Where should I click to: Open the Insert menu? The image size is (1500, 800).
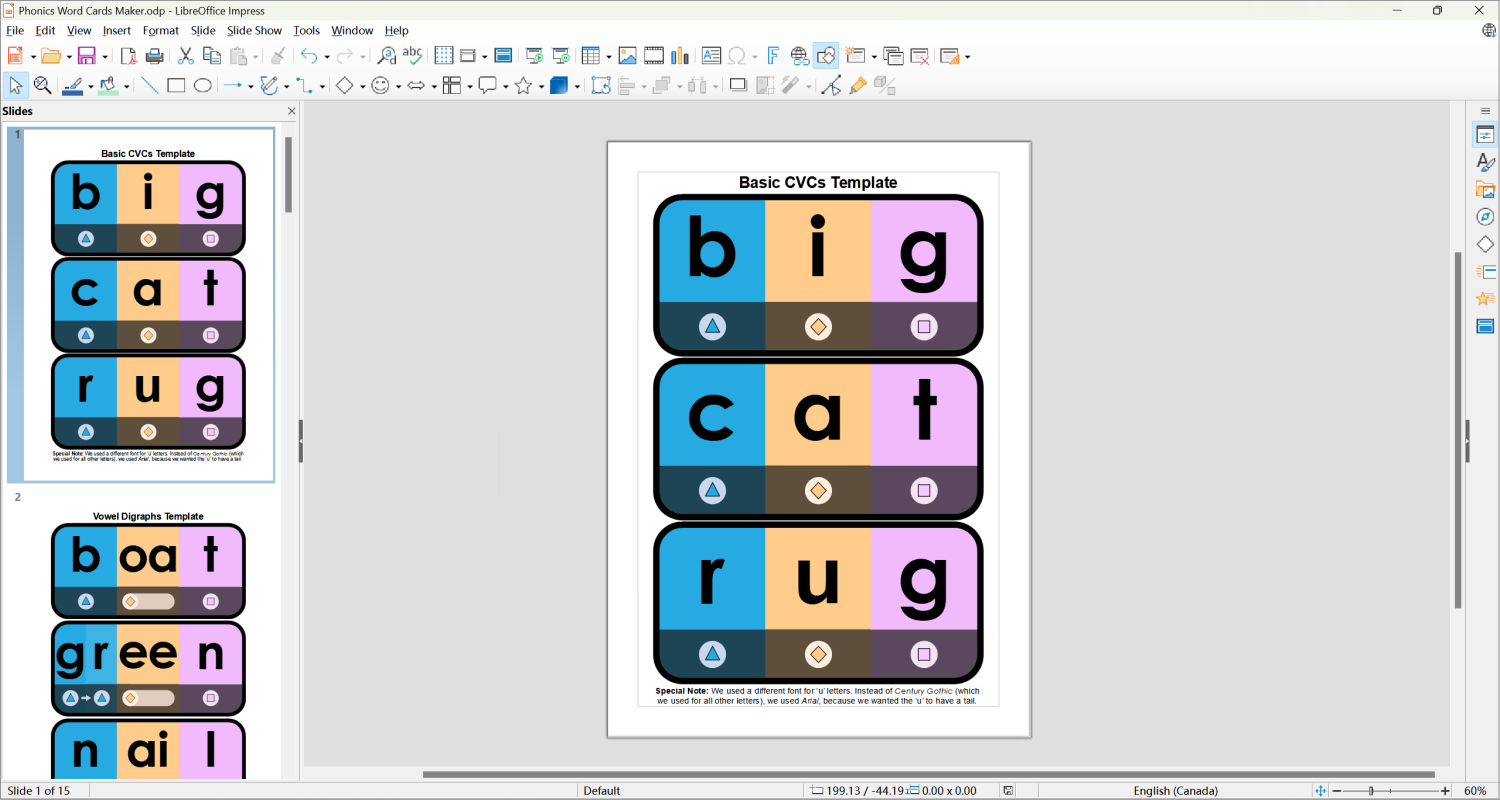117,31
